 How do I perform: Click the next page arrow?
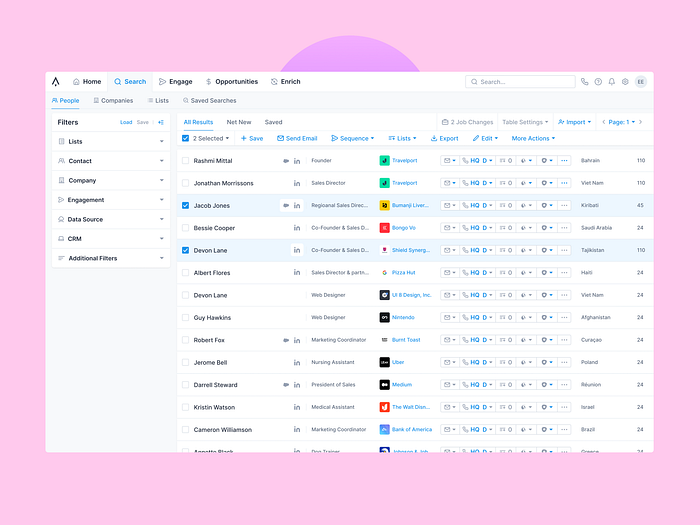pyautogui.click(x=641, y=122)
